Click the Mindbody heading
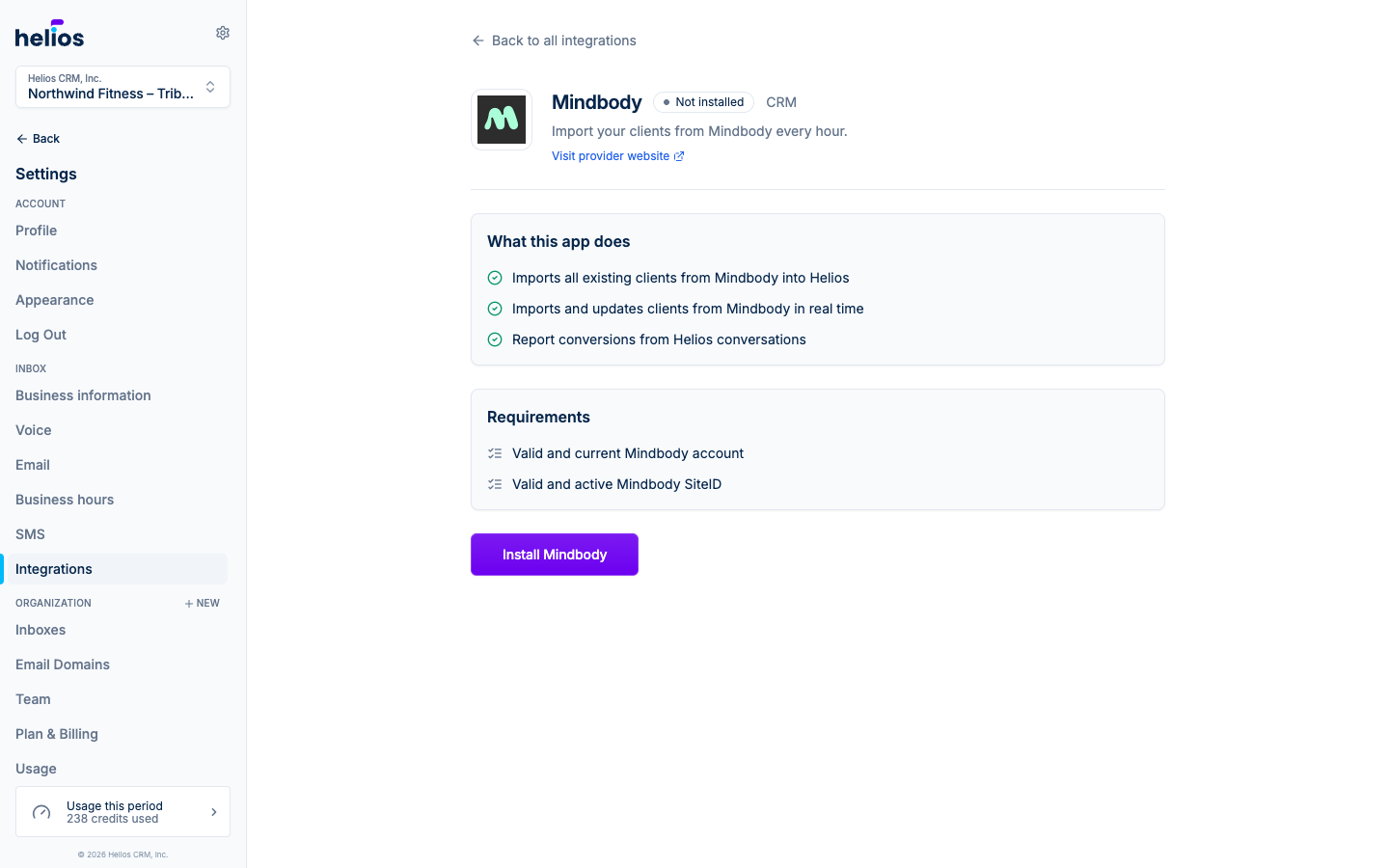The height and width of the screenshot is (868, 1389). click(x=597, y=102)
